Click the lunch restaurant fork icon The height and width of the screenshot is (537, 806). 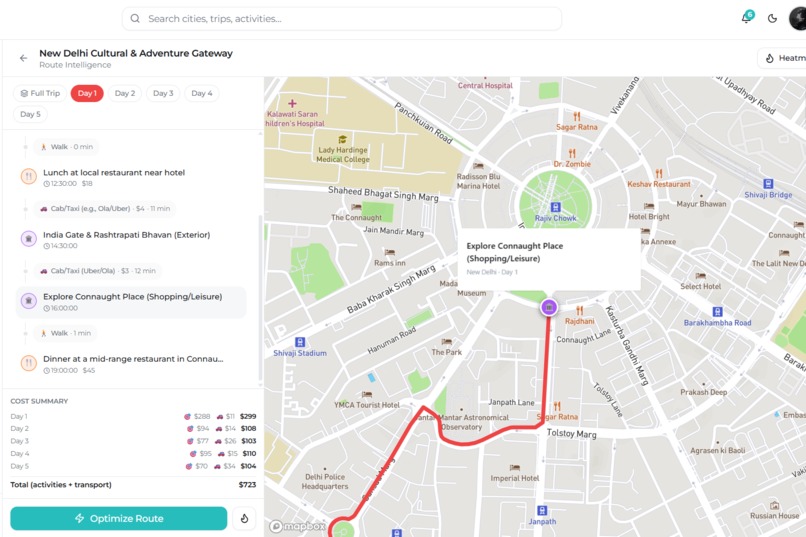click(29, 176)
